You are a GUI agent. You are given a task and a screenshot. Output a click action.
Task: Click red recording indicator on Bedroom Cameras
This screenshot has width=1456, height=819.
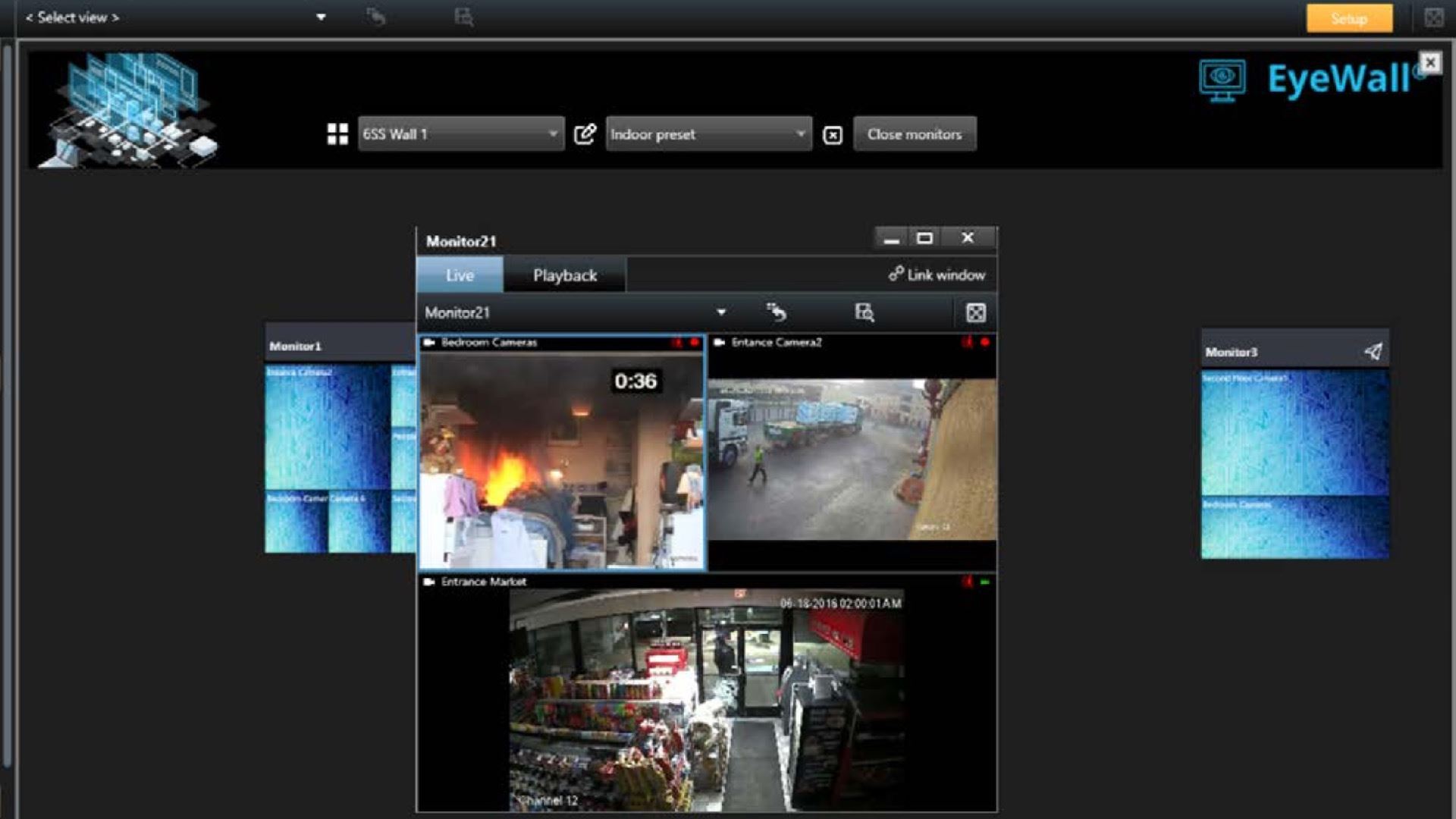click(694, 343)
